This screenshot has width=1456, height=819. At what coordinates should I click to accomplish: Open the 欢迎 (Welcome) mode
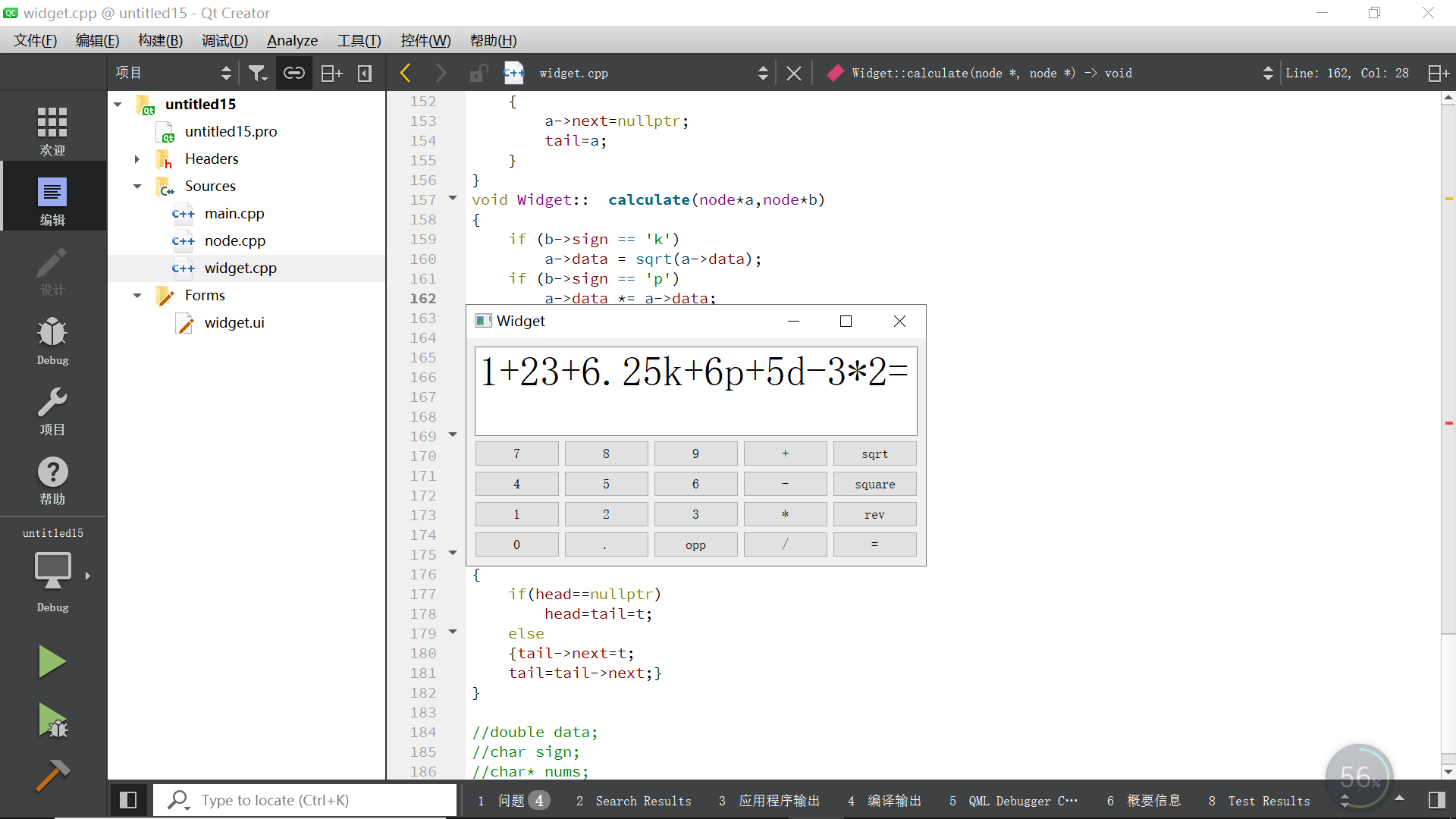(x=52, y=129)
